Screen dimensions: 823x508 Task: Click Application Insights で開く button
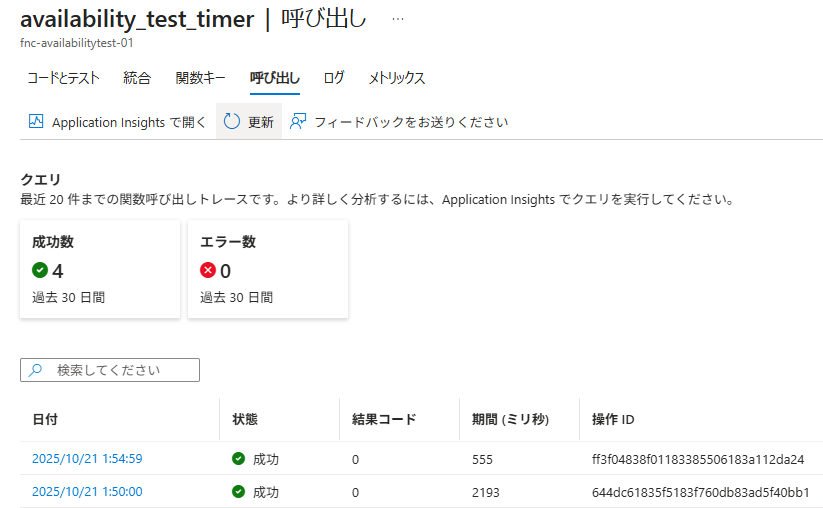(117, 122)
